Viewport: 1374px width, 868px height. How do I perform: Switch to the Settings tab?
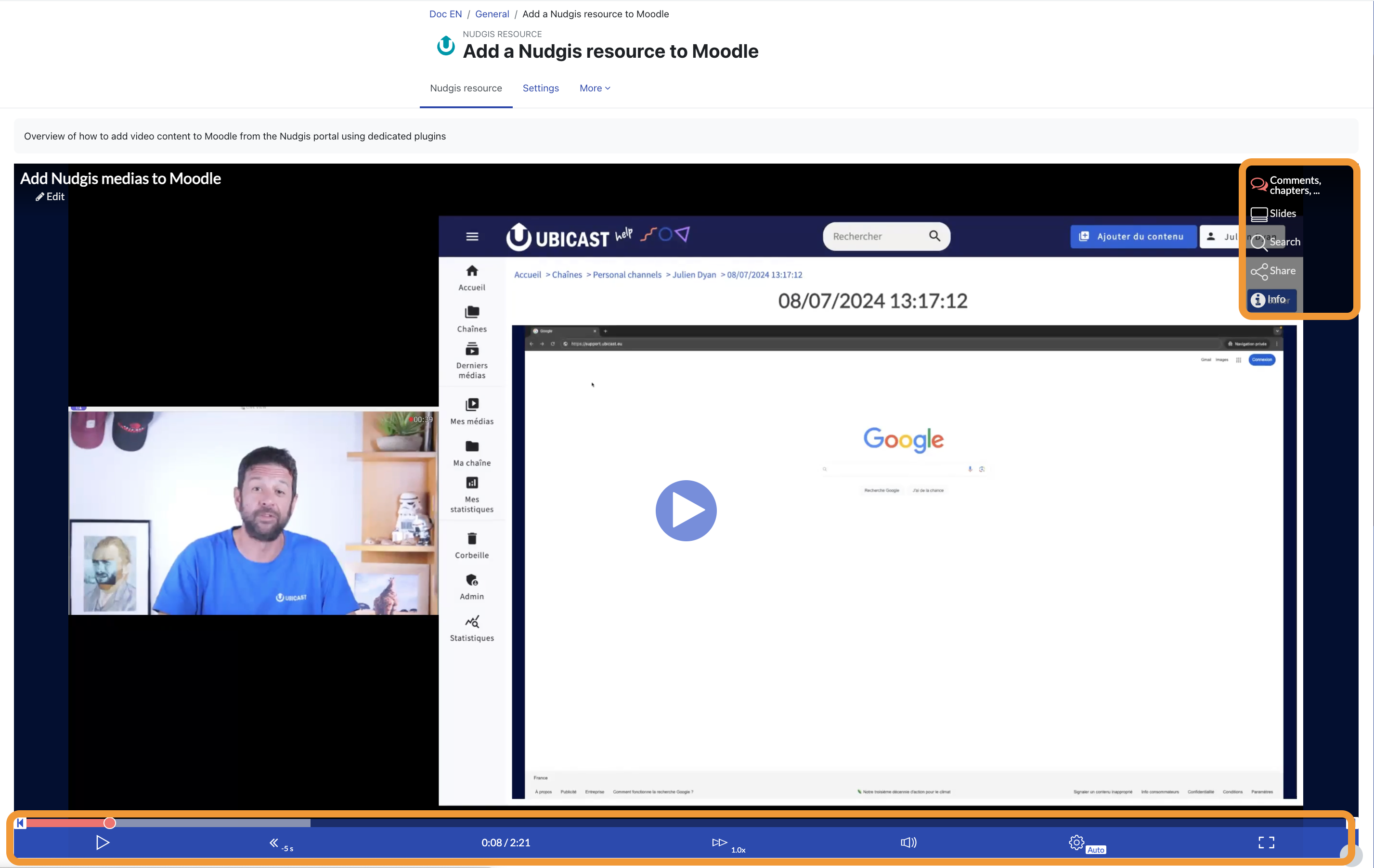click(x=540, y=89)
